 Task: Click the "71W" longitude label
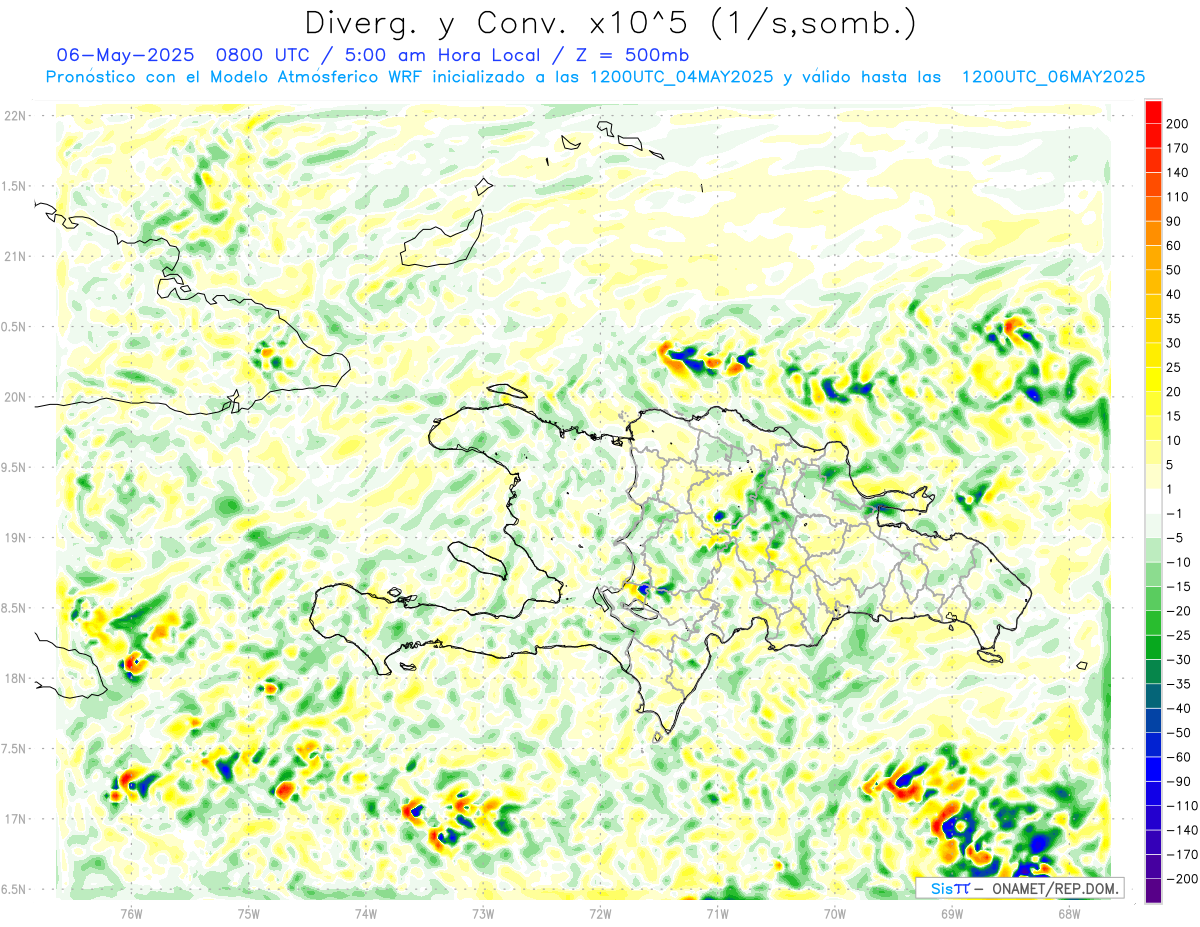click(x=717, y=913)
